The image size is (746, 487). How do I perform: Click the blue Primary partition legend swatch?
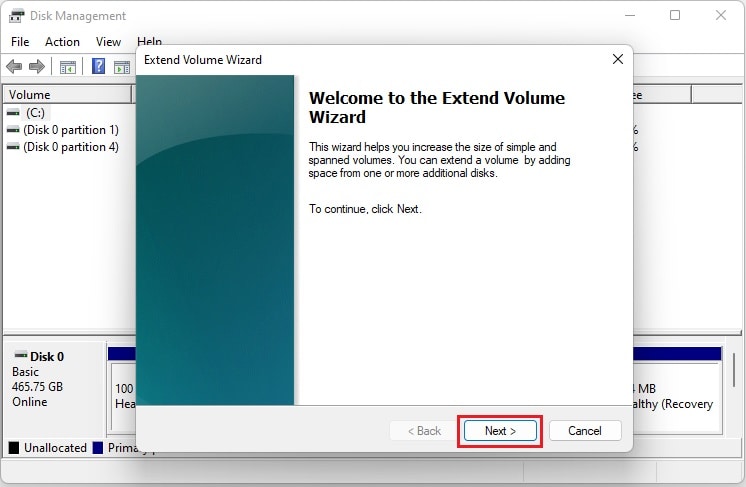click(98, 448)
